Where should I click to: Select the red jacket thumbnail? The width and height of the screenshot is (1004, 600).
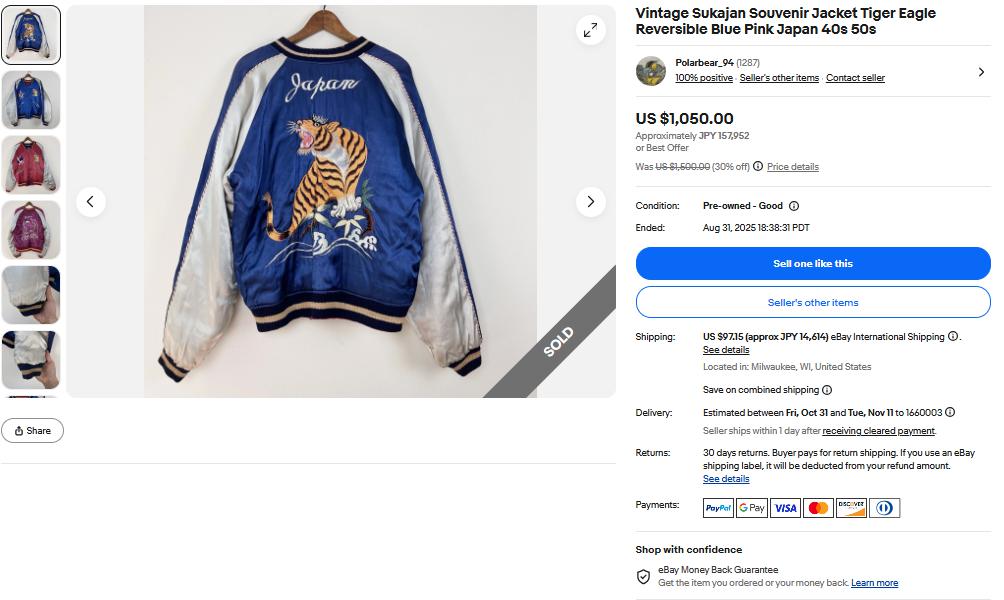(x=31, y=165)
